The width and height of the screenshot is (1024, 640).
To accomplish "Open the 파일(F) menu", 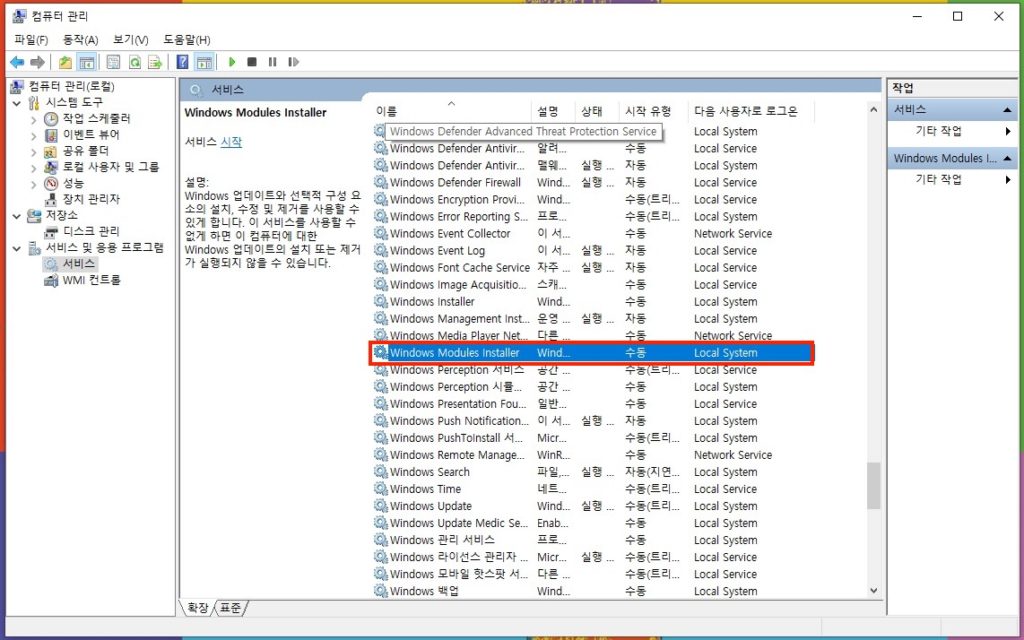I will (31, 40).
